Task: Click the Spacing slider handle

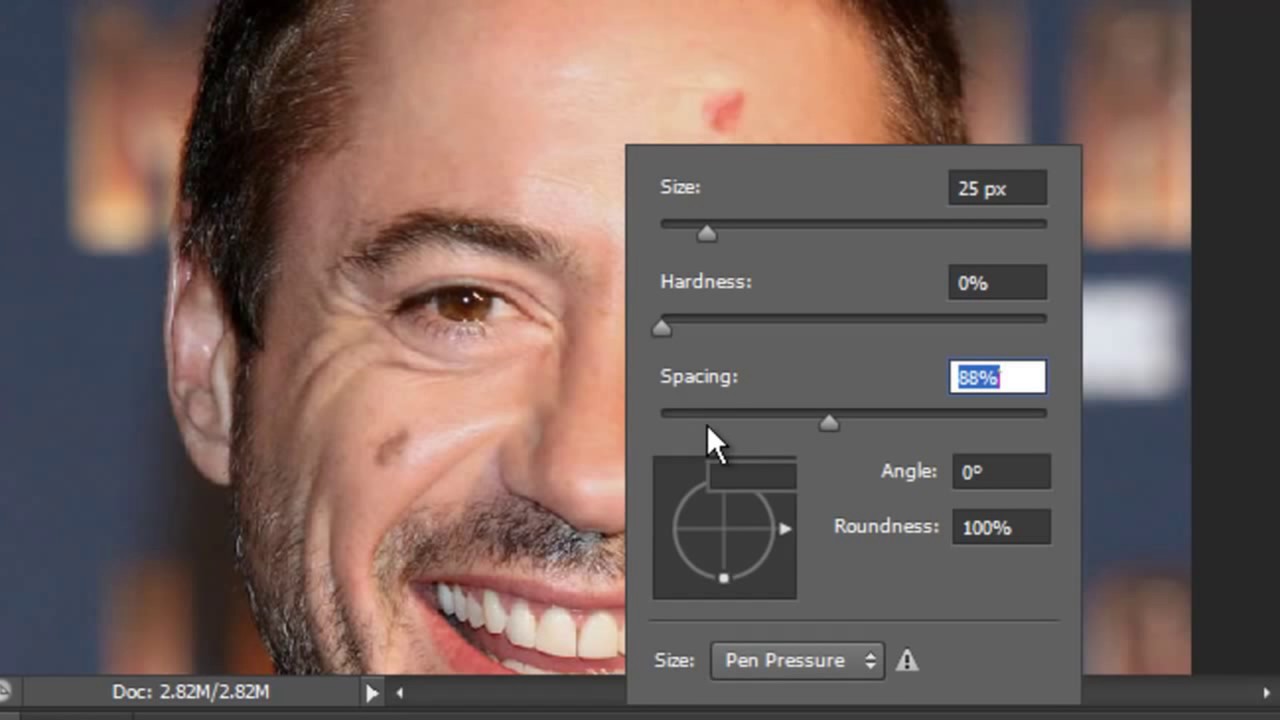Action: [x=829, y=423]
